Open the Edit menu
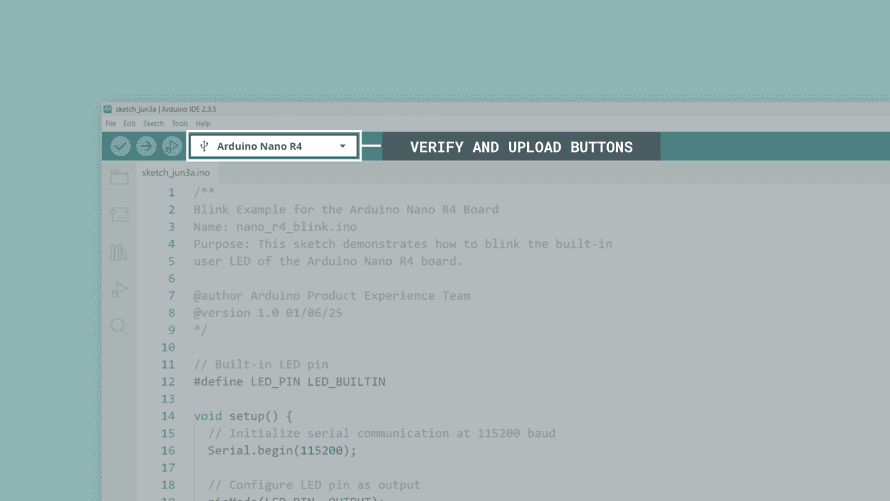Viewport: 890px width, 501px height. 129,124
